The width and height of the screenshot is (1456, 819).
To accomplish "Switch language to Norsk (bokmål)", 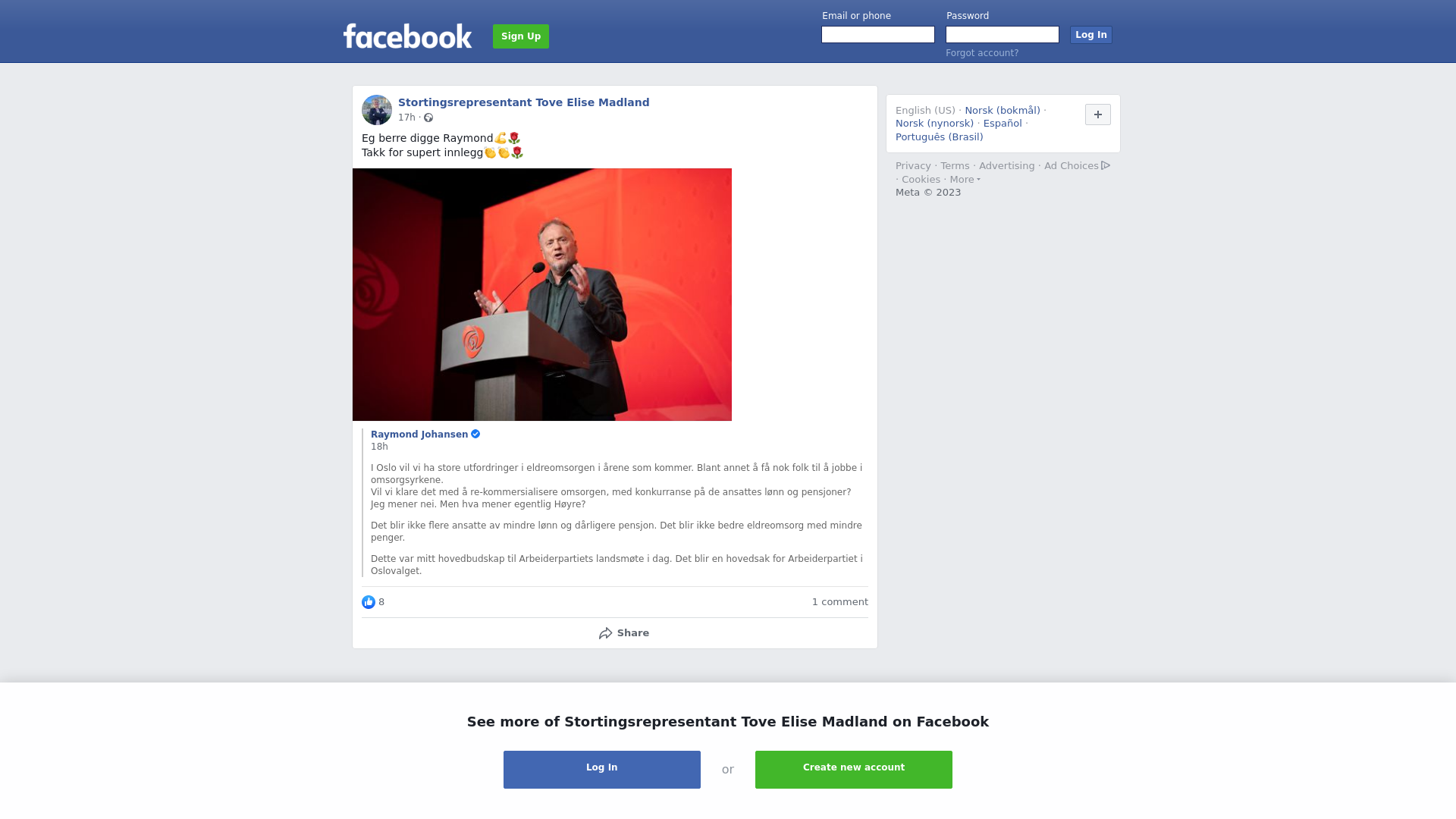I will tap(1003, 111).
